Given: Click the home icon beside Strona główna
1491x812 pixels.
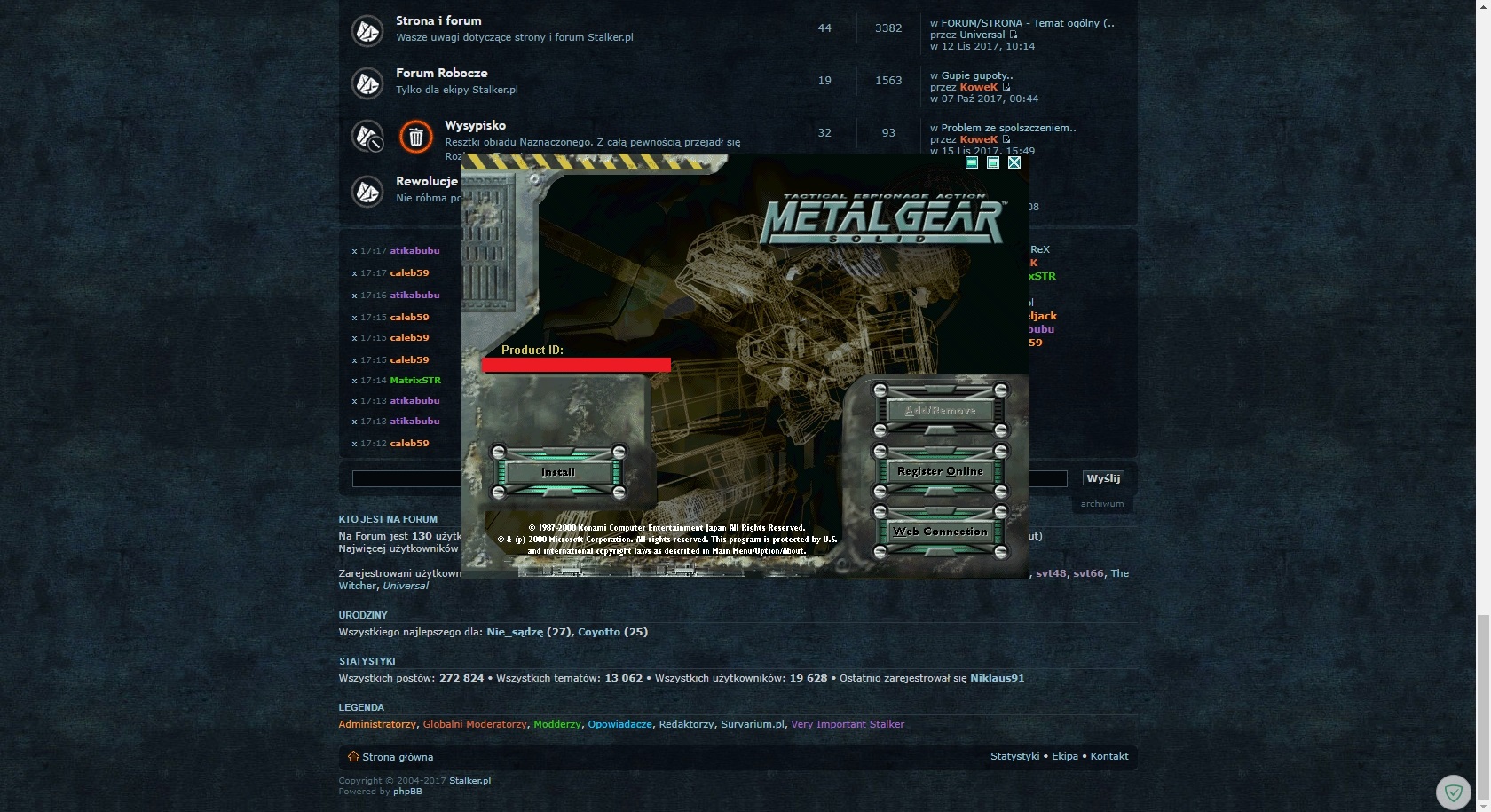Looking at the screenshot, I should [x=353, y=757].
